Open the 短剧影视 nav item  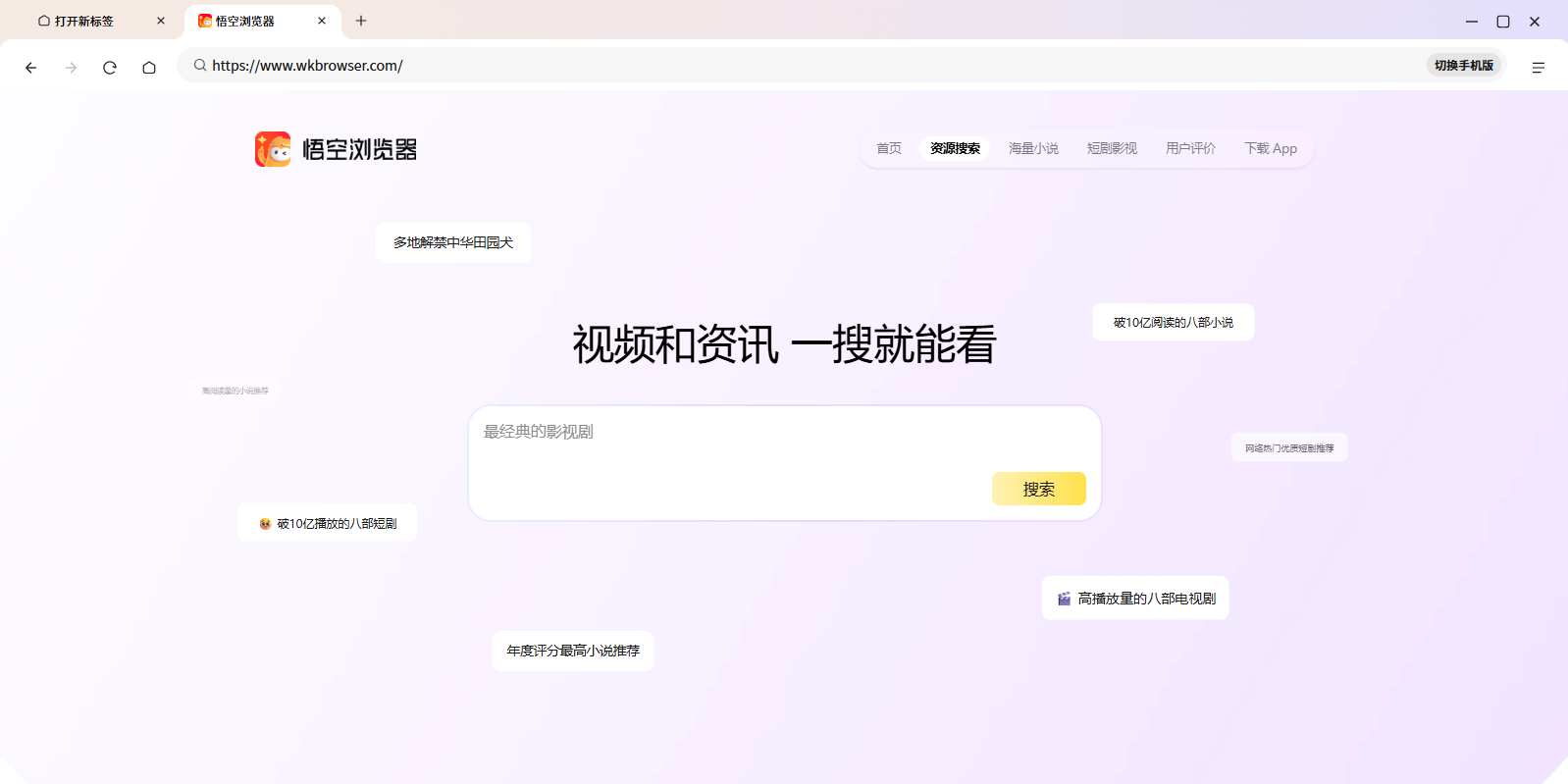click(1112, 148)
